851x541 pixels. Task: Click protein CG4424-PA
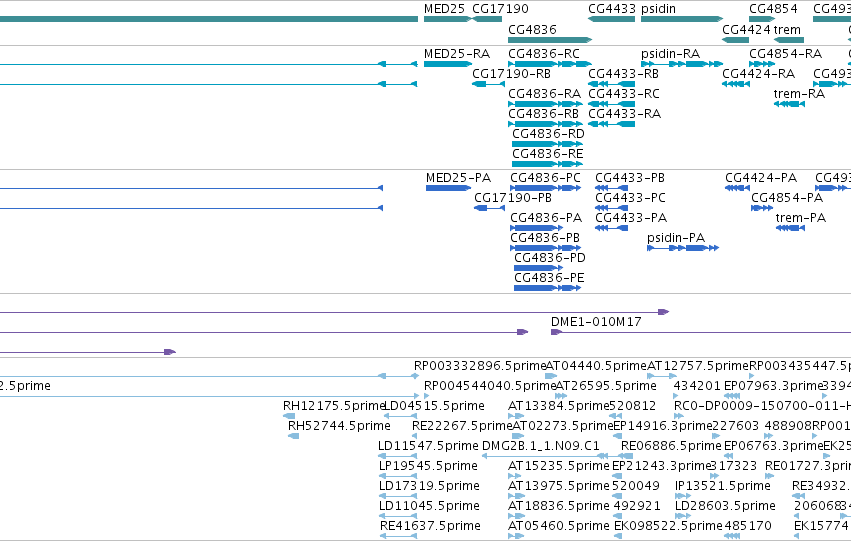737,188
